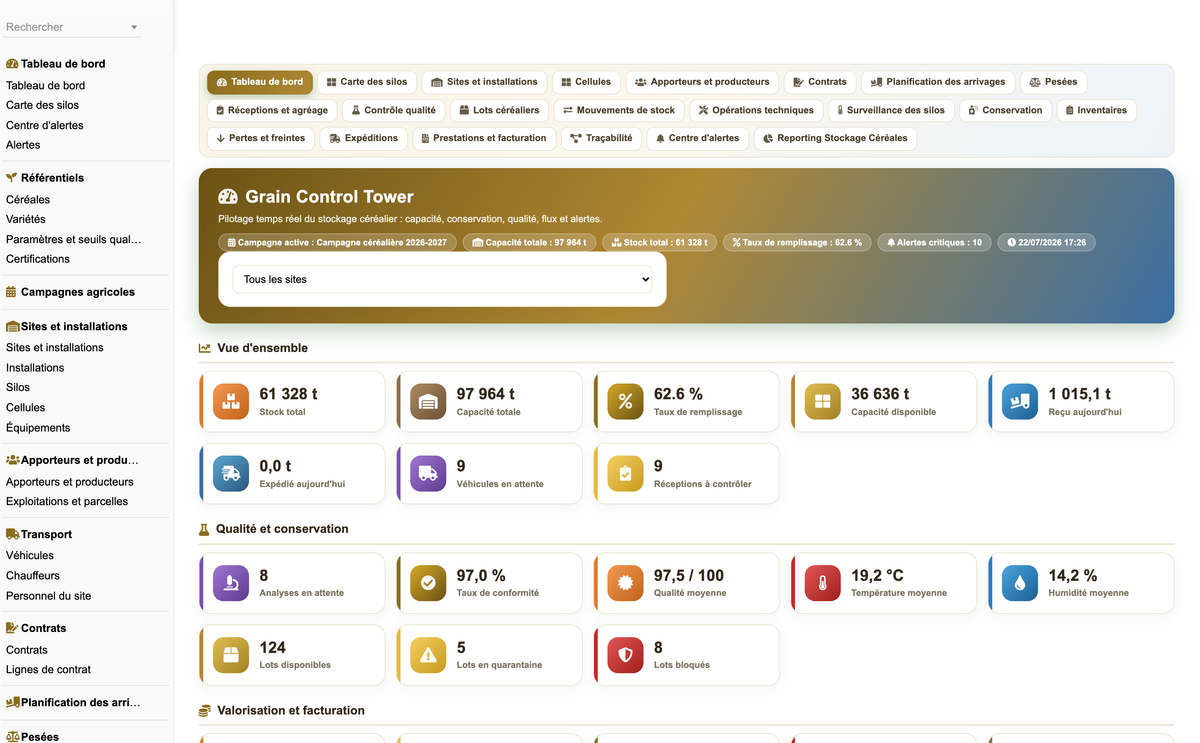Screen dimensions: 1200x743
Task: Click Personnel du site in sidebar
Action: point(48,596)
